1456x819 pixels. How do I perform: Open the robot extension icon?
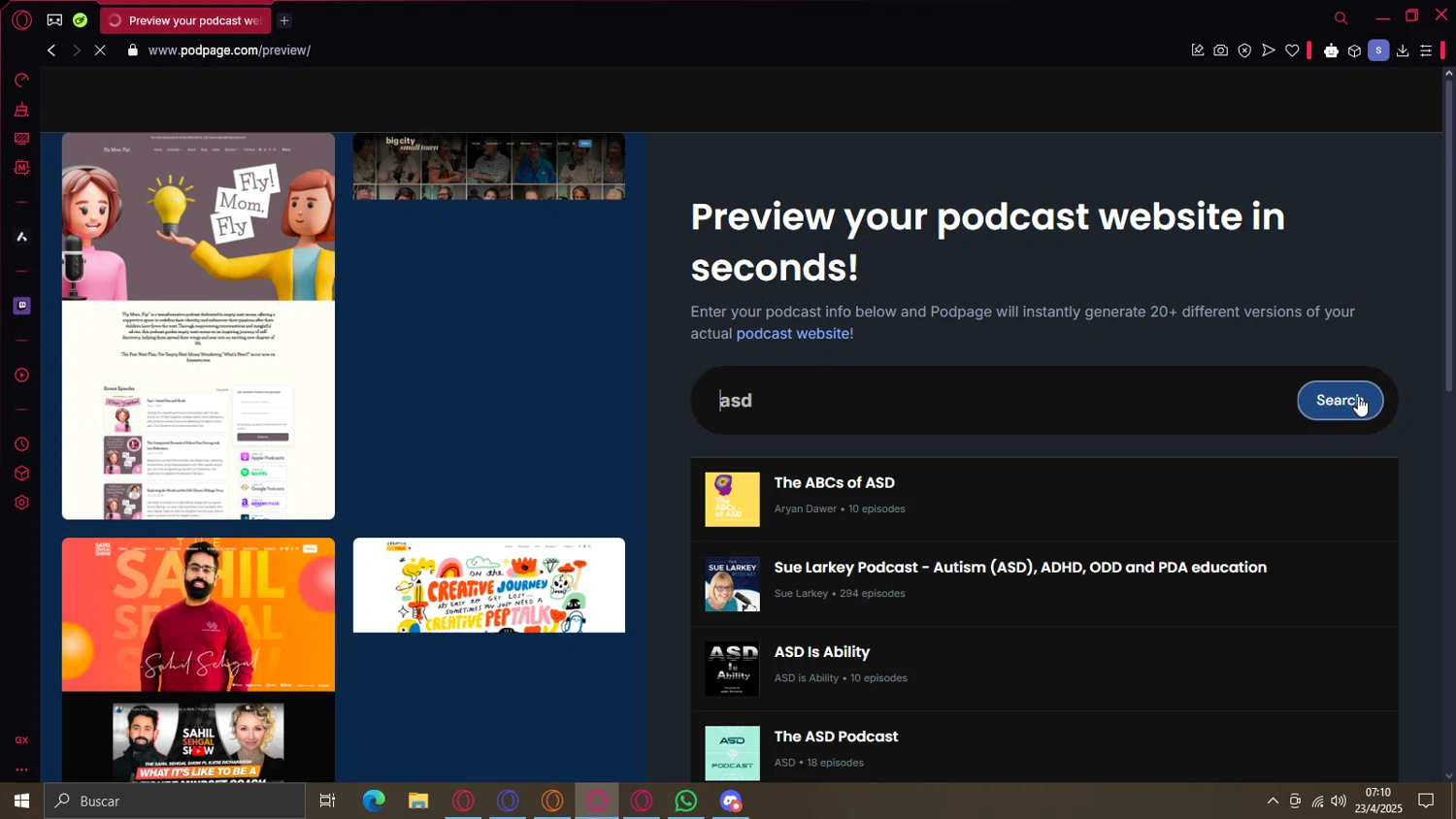pyautogui.click(x=1331, y=50)
